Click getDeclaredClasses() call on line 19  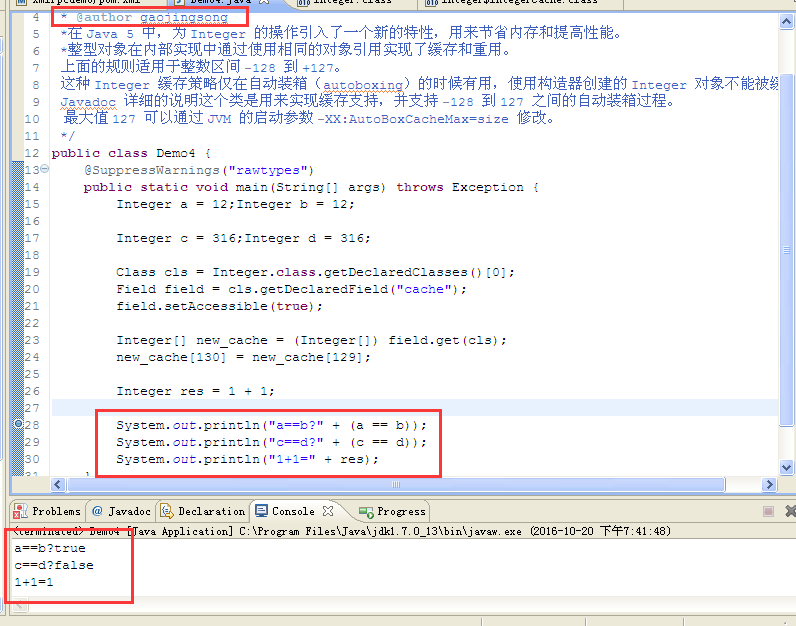coord(403,272)
